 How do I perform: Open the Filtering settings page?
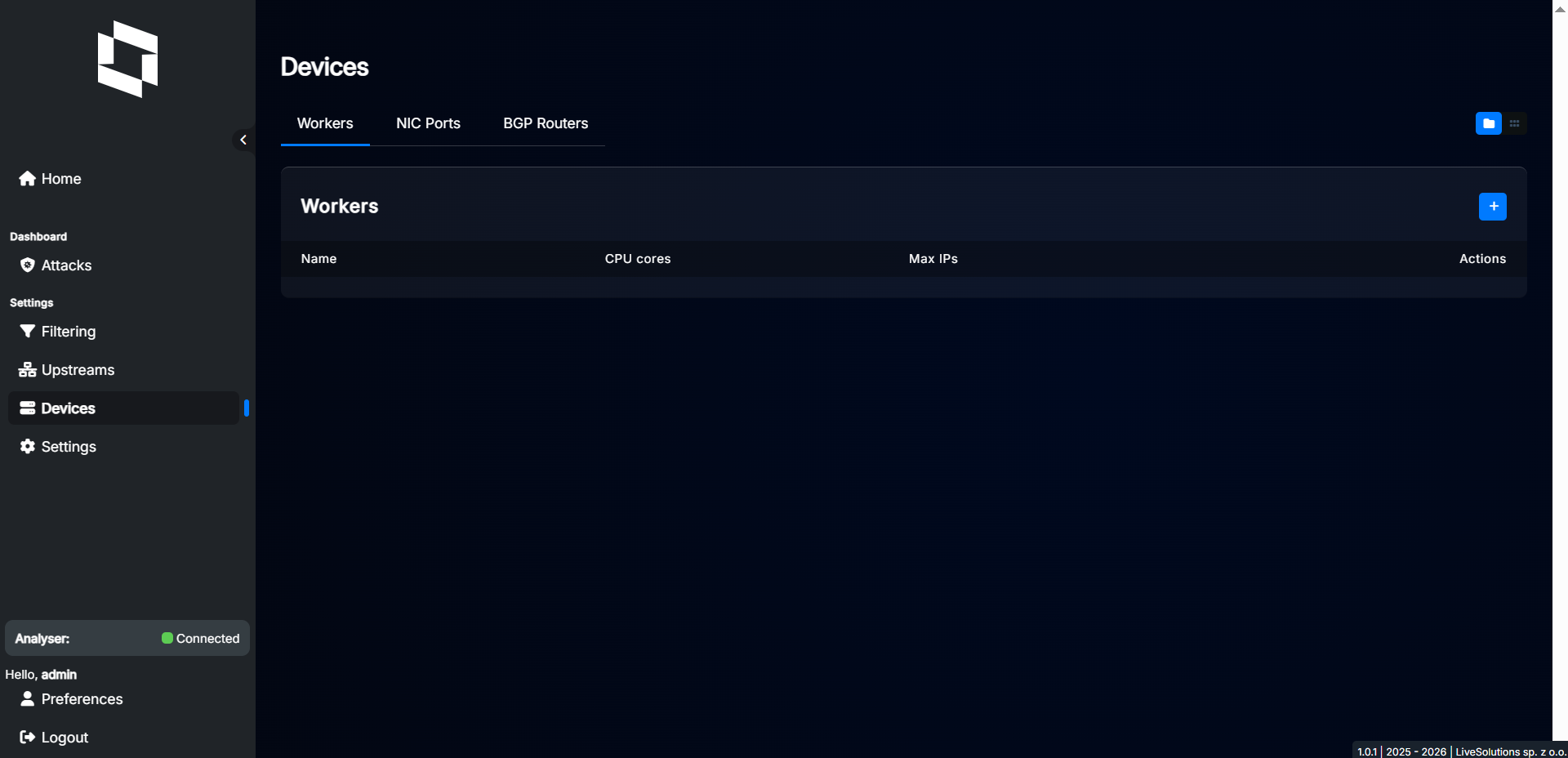[x=58, y=332]
